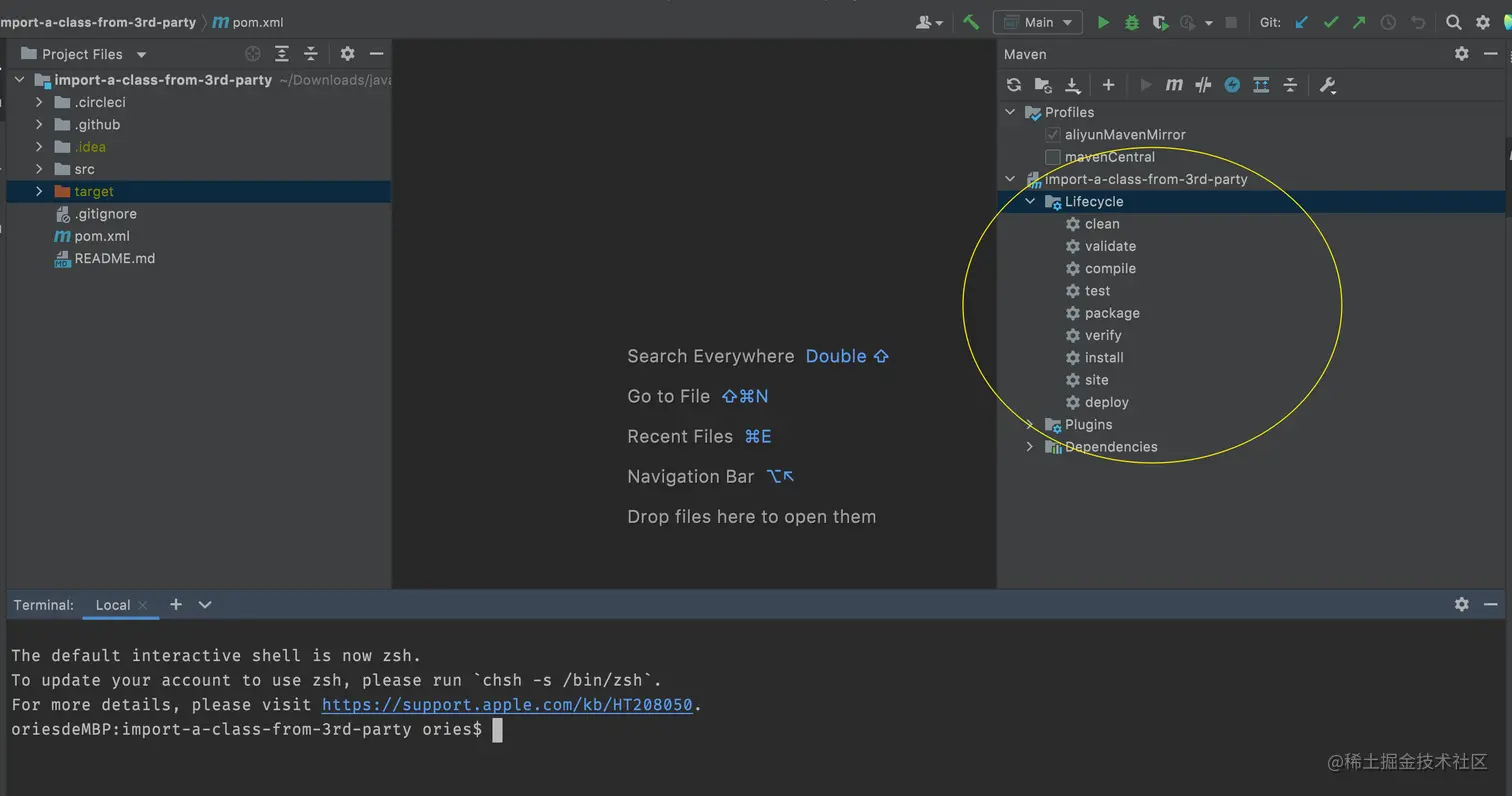
Task: Click pom.xml in the breadcrumb bar
Action: (x=248, y=22)
